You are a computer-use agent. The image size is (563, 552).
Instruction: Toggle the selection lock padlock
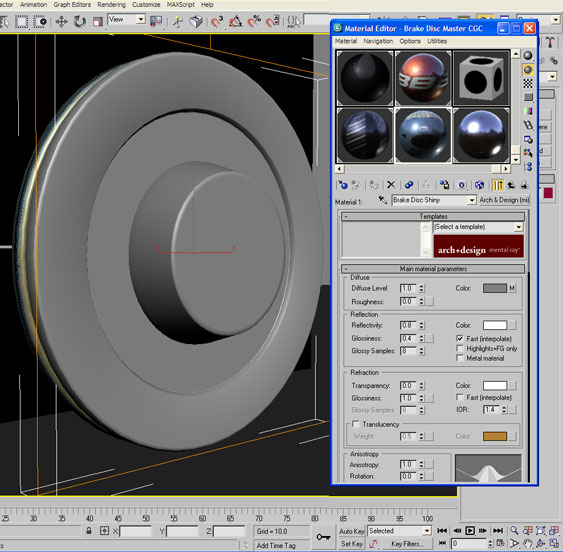tap(89, 531)
